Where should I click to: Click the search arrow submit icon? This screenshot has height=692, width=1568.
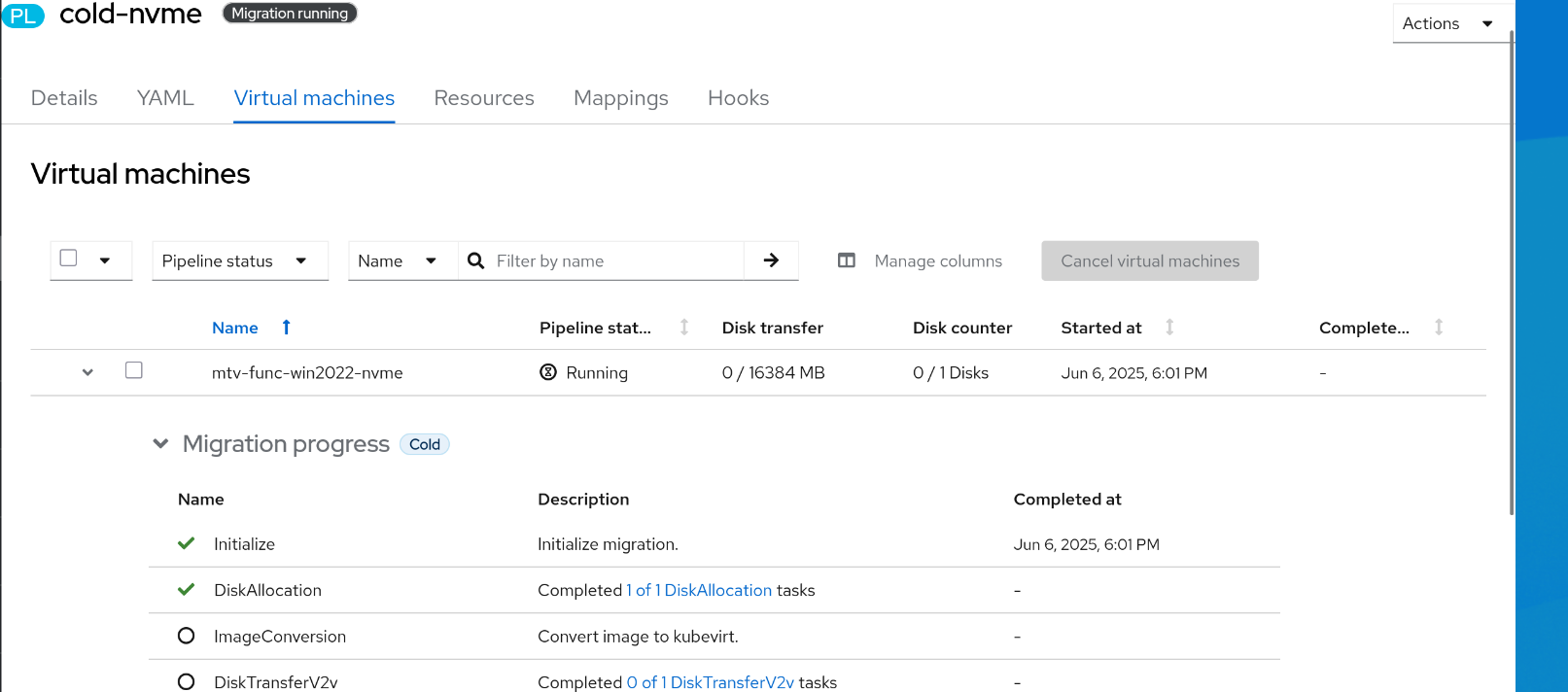[771, 260]
